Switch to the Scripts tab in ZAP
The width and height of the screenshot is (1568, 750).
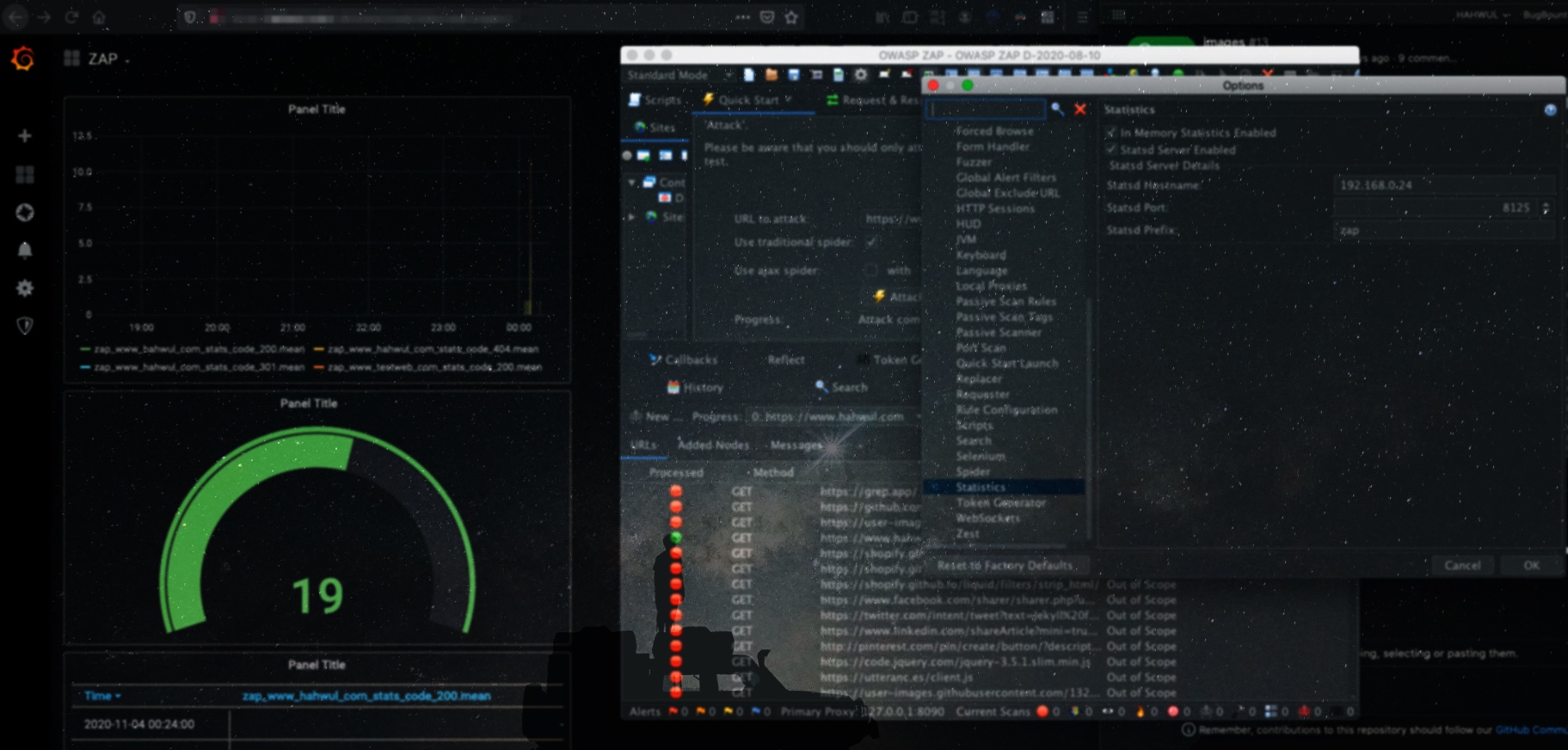click(655, 100)
